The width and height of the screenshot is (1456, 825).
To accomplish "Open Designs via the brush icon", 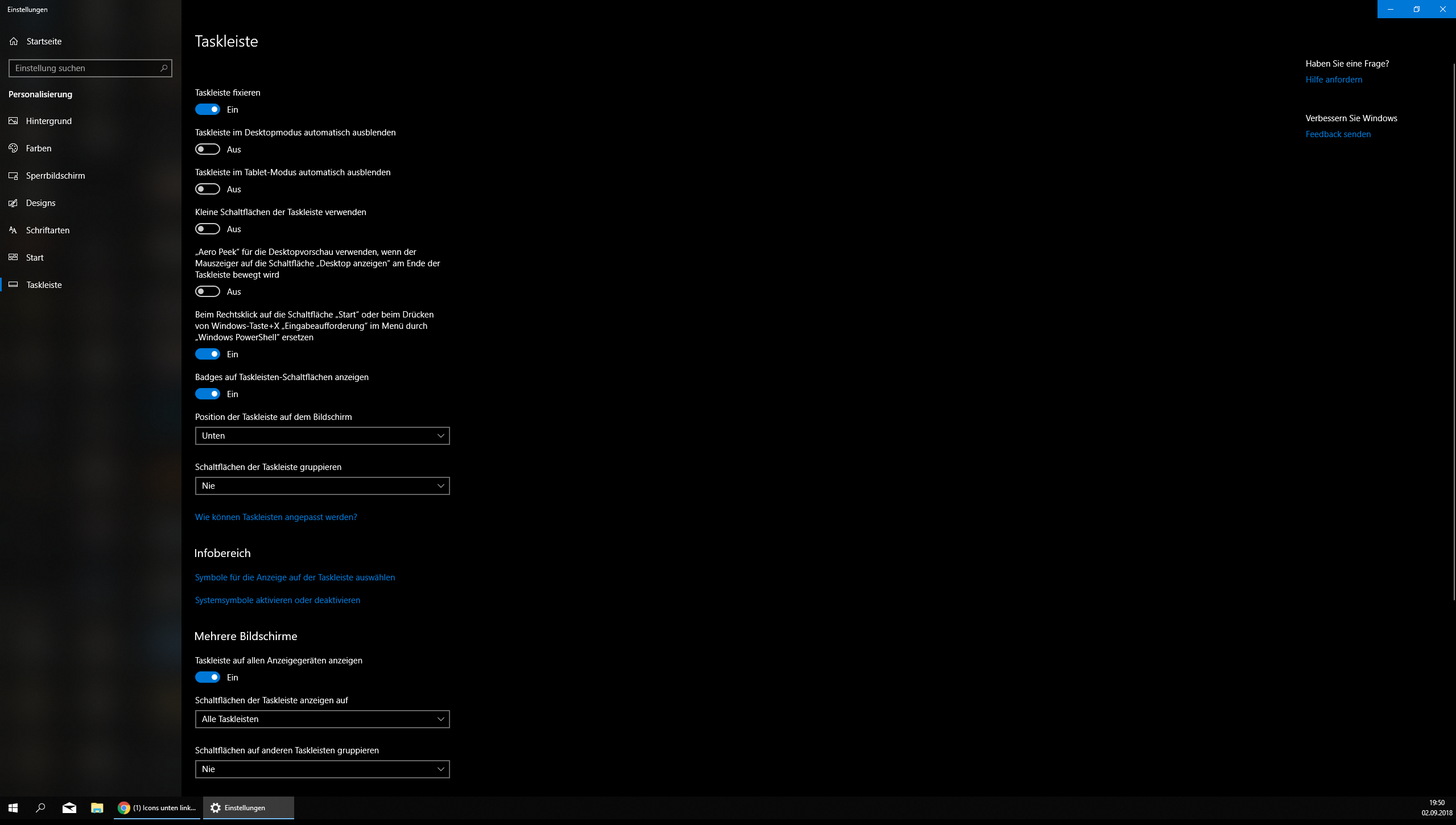I will [x=14, y=203].
